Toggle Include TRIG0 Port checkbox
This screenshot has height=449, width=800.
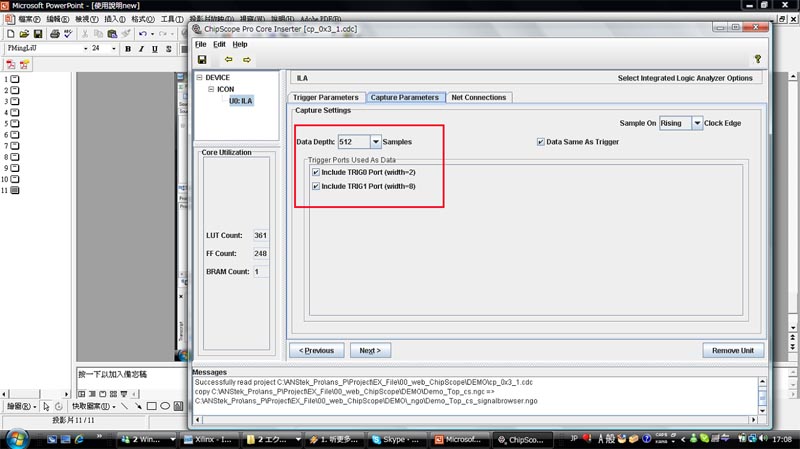tap(316, 172)
